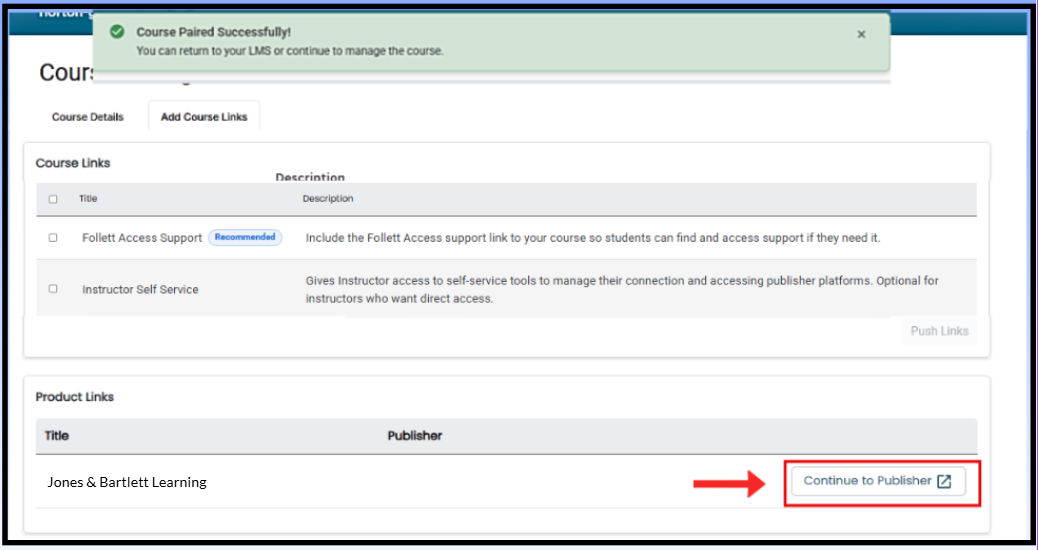
Task: Click the Instructor self-service tools description
Action: [x=622, y=289]
